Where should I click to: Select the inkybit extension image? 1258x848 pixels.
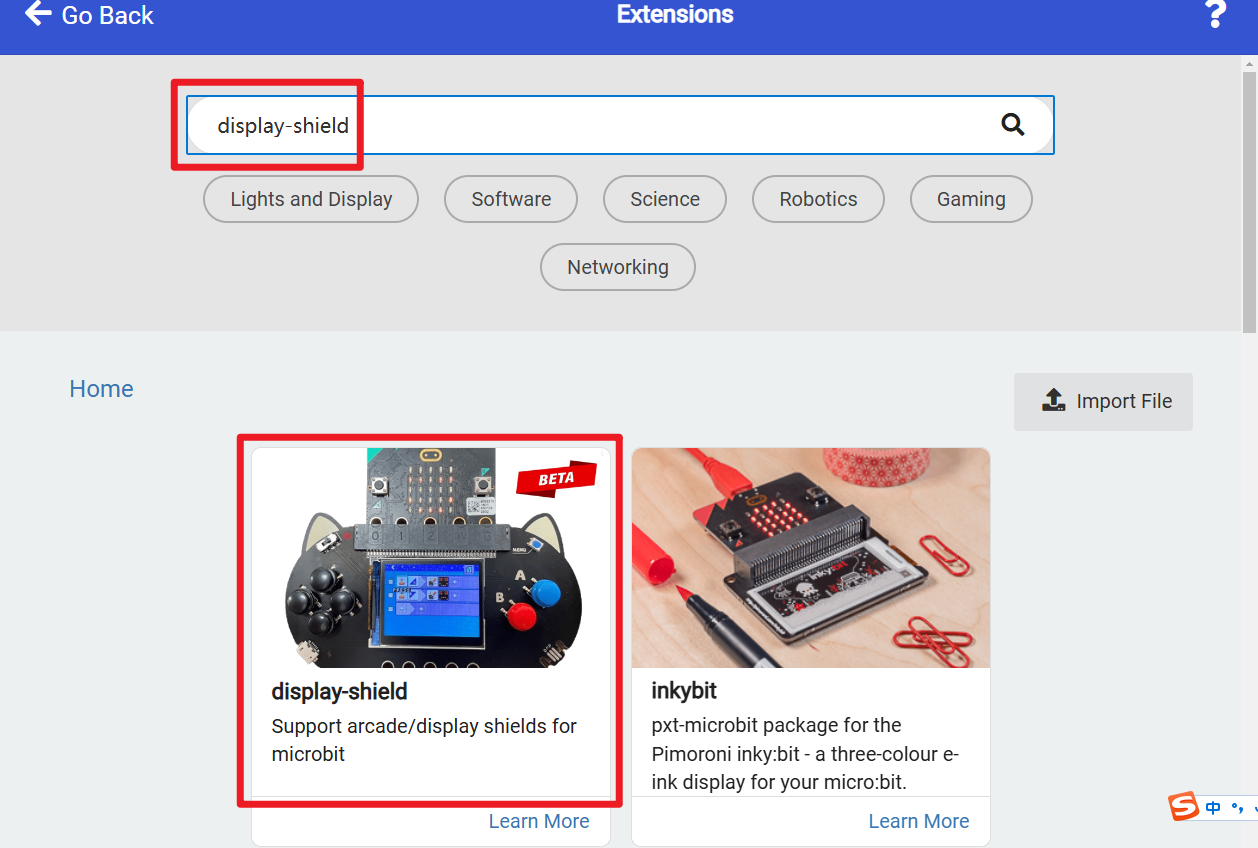(811, 558)
